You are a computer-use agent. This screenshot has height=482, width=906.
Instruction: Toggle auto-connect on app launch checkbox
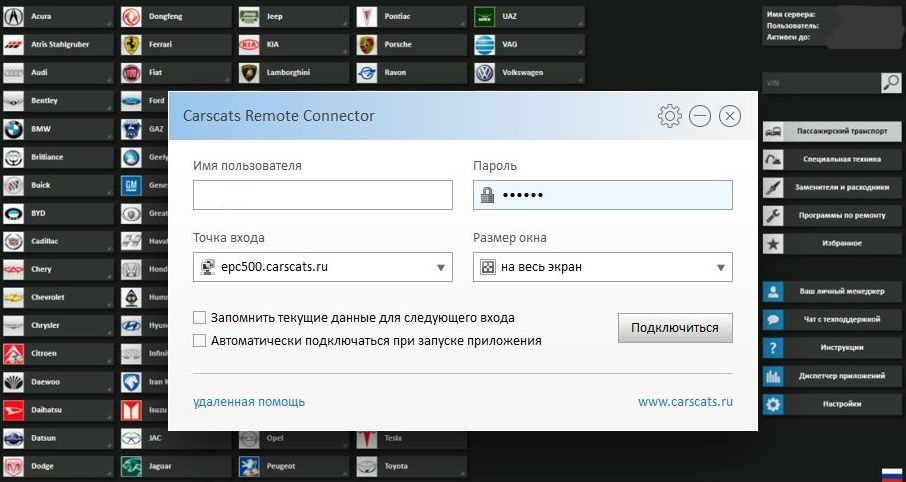coord(199,340)
